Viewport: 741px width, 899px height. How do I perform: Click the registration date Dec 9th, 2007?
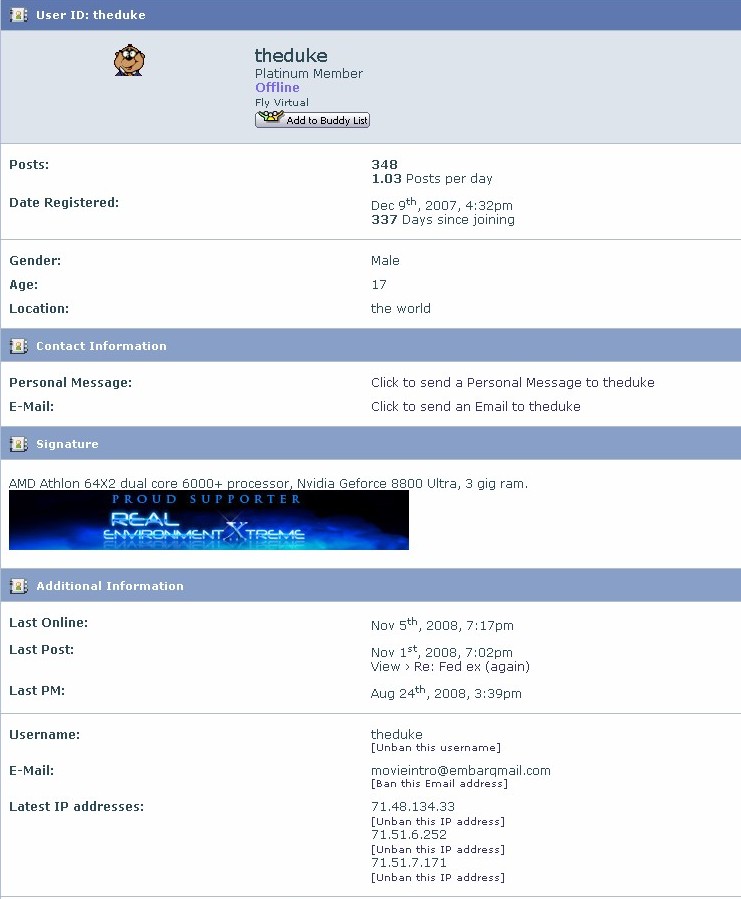(442, 204)
